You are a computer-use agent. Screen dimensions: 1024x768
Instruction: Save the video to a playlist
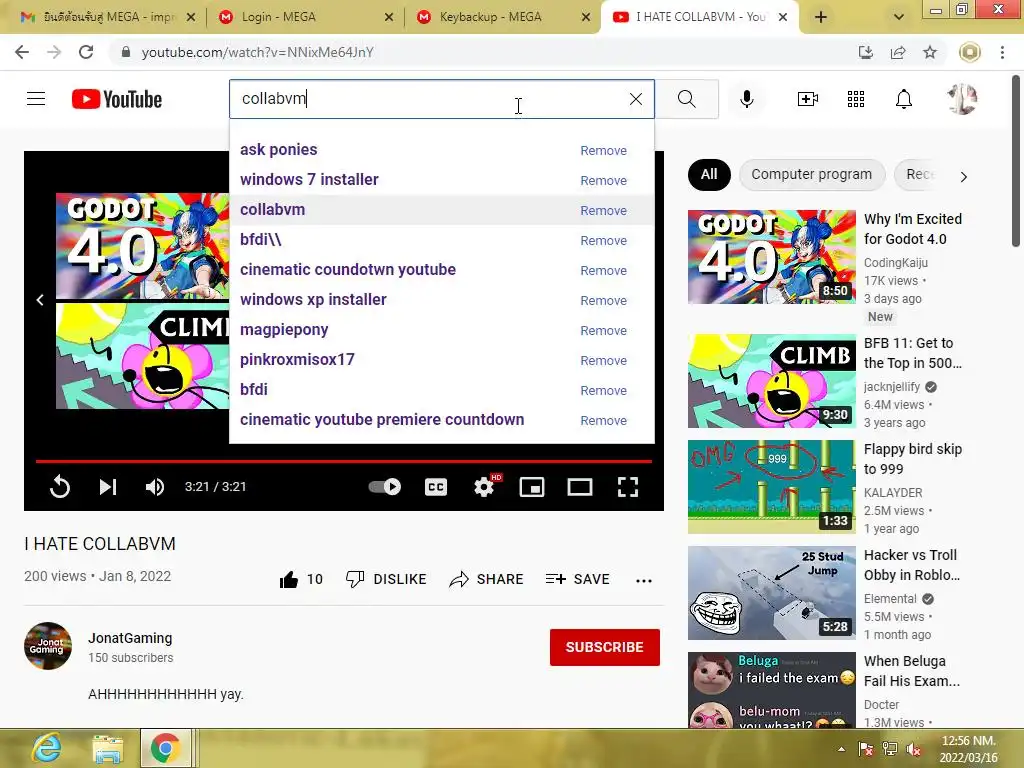578,579
